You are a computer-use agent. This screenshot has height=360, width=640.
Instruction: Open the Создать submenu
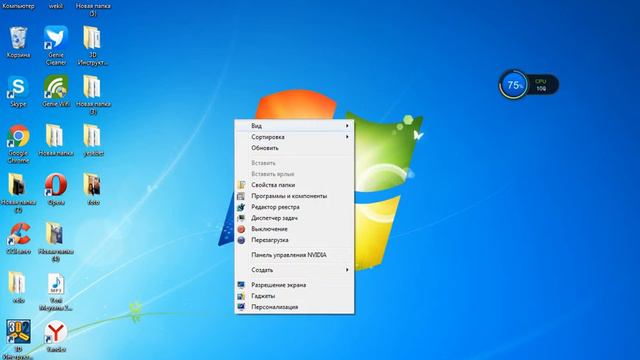(294, 270)
